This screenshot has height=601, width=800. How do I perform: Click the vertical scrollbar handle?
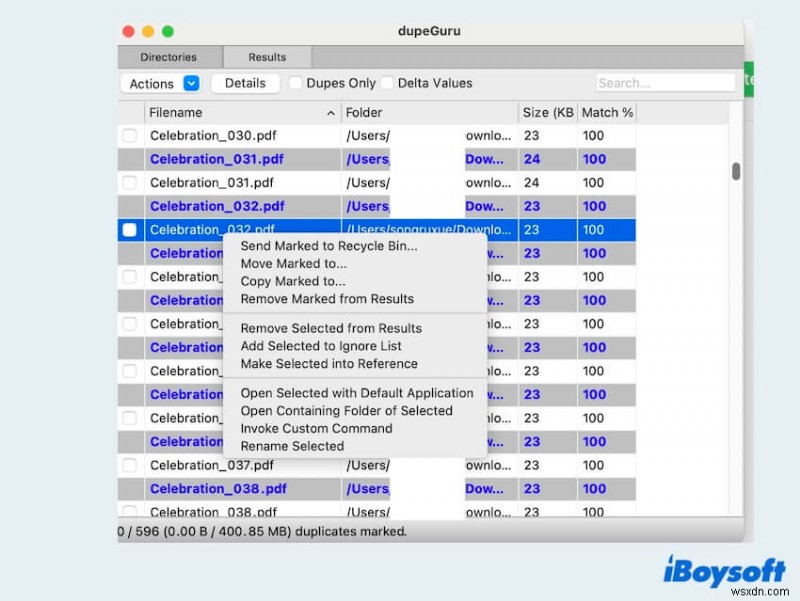coord(736,171)
